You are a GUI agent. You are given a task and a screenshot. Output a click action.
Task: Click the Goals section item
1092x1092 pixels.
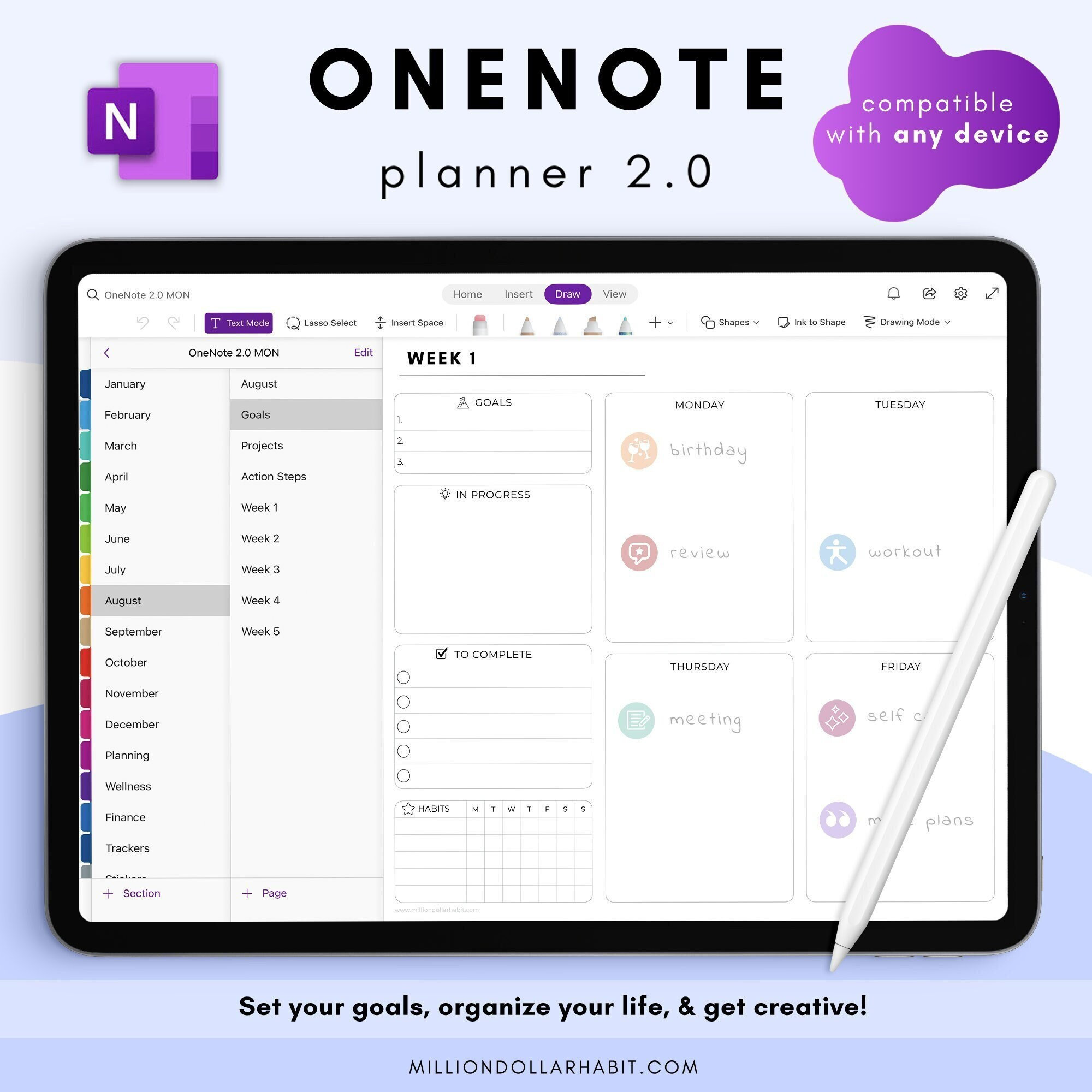pyautogui.click(x=294, y=414)
